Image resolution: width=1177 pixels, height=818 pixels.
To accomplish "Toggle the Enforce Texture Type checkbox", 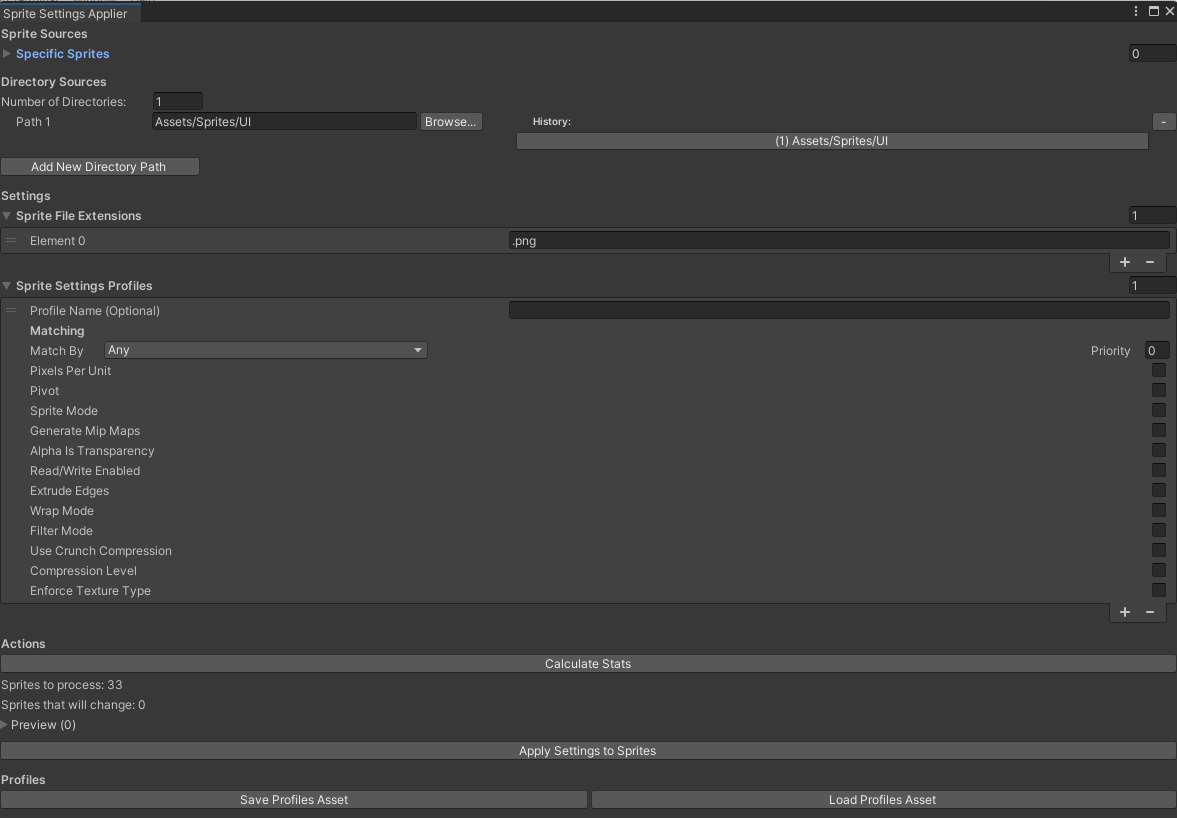I will (1158, 590).
